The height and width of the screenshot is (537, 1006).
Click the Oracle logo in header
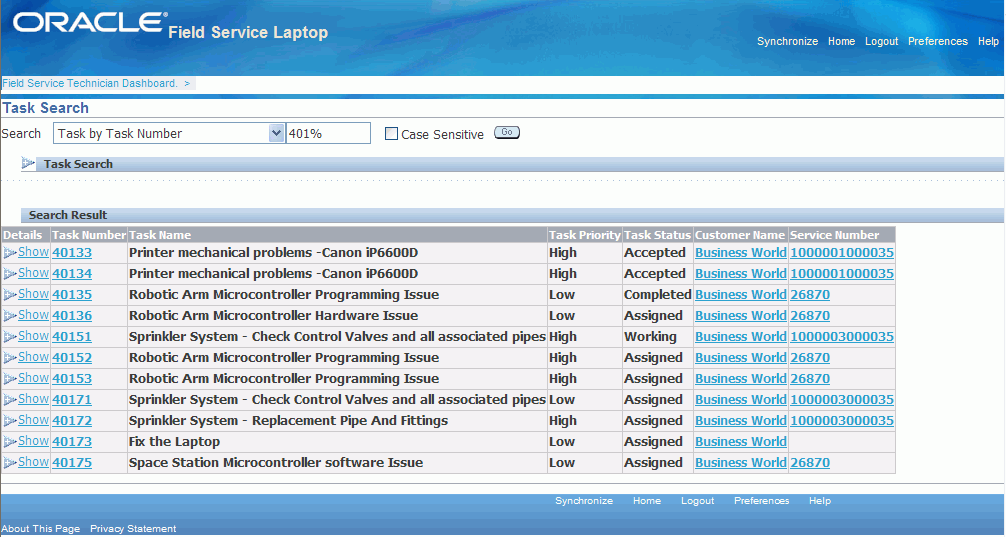point(89,22)
